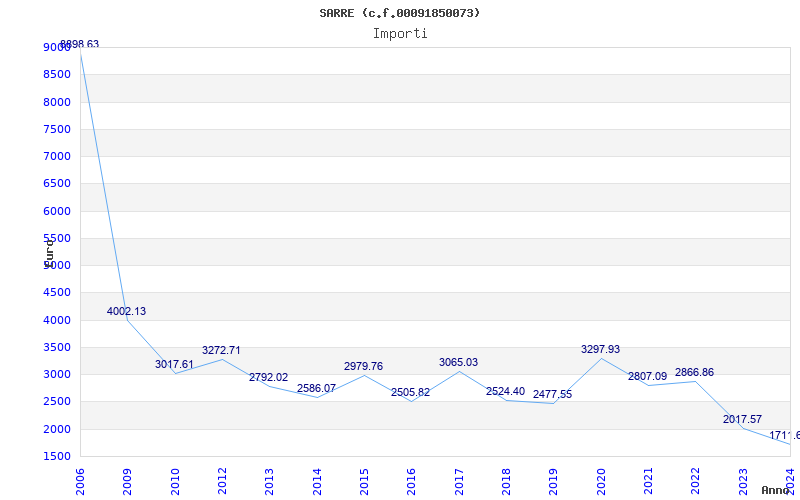Select the 2477.55 value label
The image size is (800, 500).
point(552,394)
